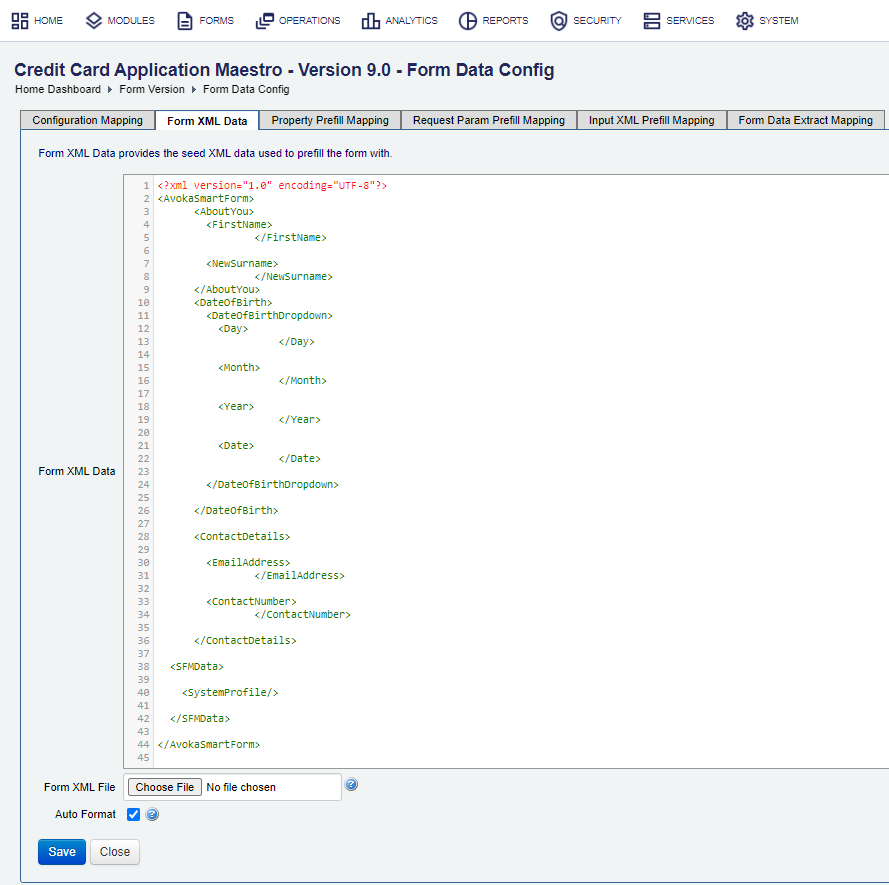
Task: Choose a file to upload Form XML
Action: point(164,786)
